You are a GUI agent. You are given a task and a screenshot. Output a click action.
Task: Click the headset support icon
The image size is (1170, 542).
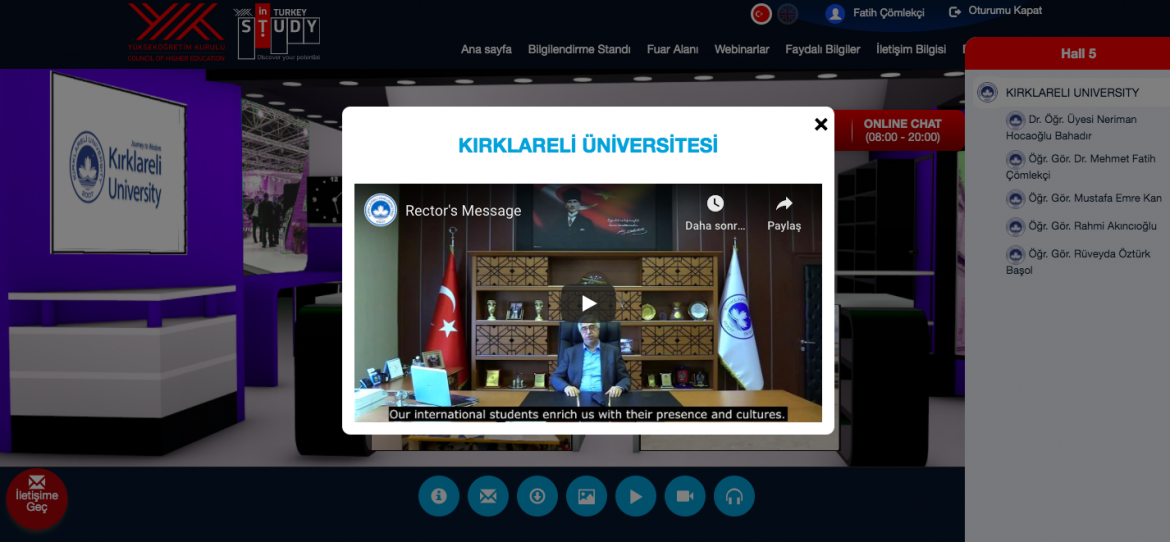[734, 496]
